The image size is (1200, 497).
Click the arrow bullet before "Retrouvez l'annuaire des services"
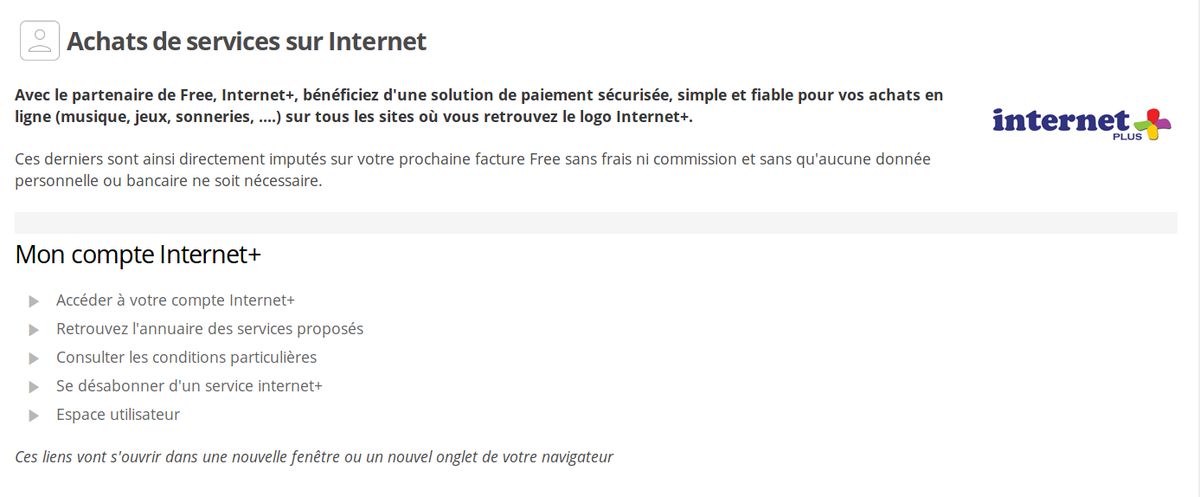click(34, 329)
